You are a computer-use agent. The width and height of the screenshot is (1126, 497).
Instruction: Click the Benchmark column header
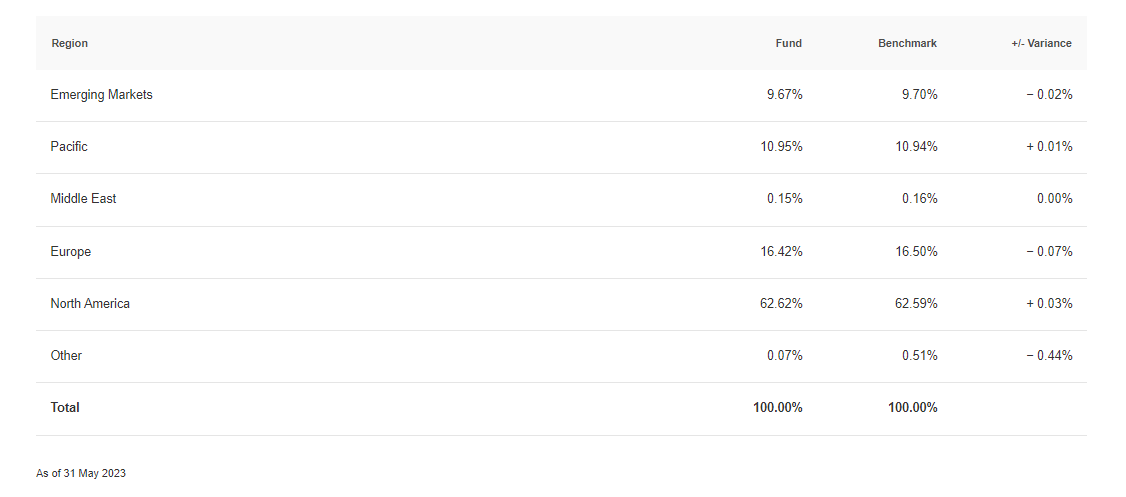[907, 43]
